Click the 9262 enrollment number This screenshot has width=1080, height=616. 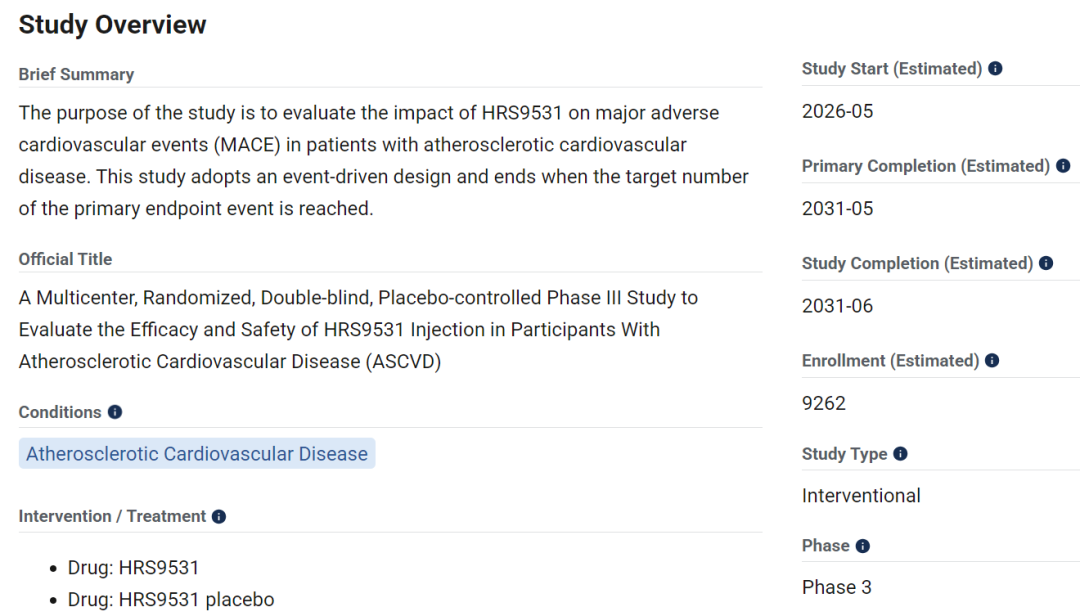[x=824, y=403]
